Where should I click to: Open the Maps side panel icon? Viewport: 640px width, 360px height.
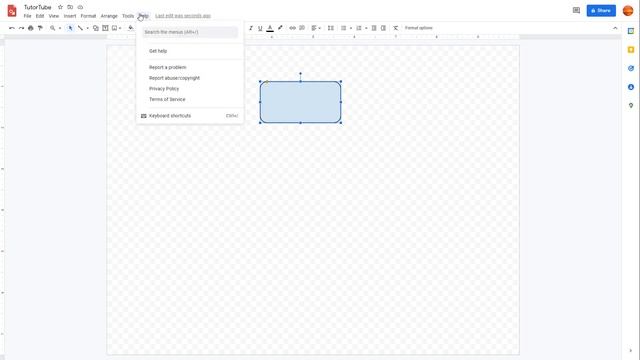[631, 106]
